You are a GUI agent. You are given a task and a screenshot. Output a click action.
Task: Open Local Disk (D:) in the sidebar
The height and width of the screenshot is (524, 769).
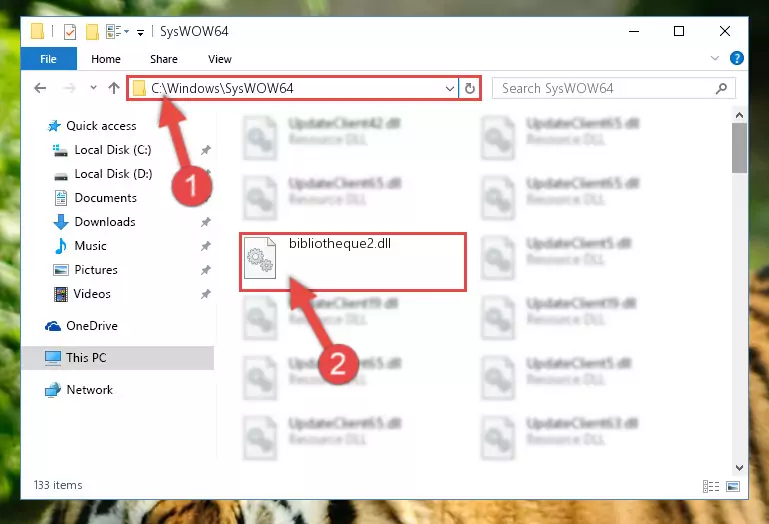(113, 174)
